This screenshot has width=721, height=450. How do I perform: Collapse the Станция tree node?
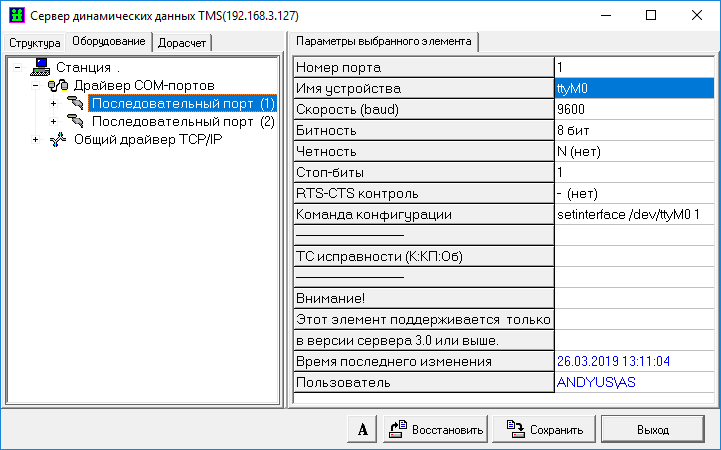(17, 68)
